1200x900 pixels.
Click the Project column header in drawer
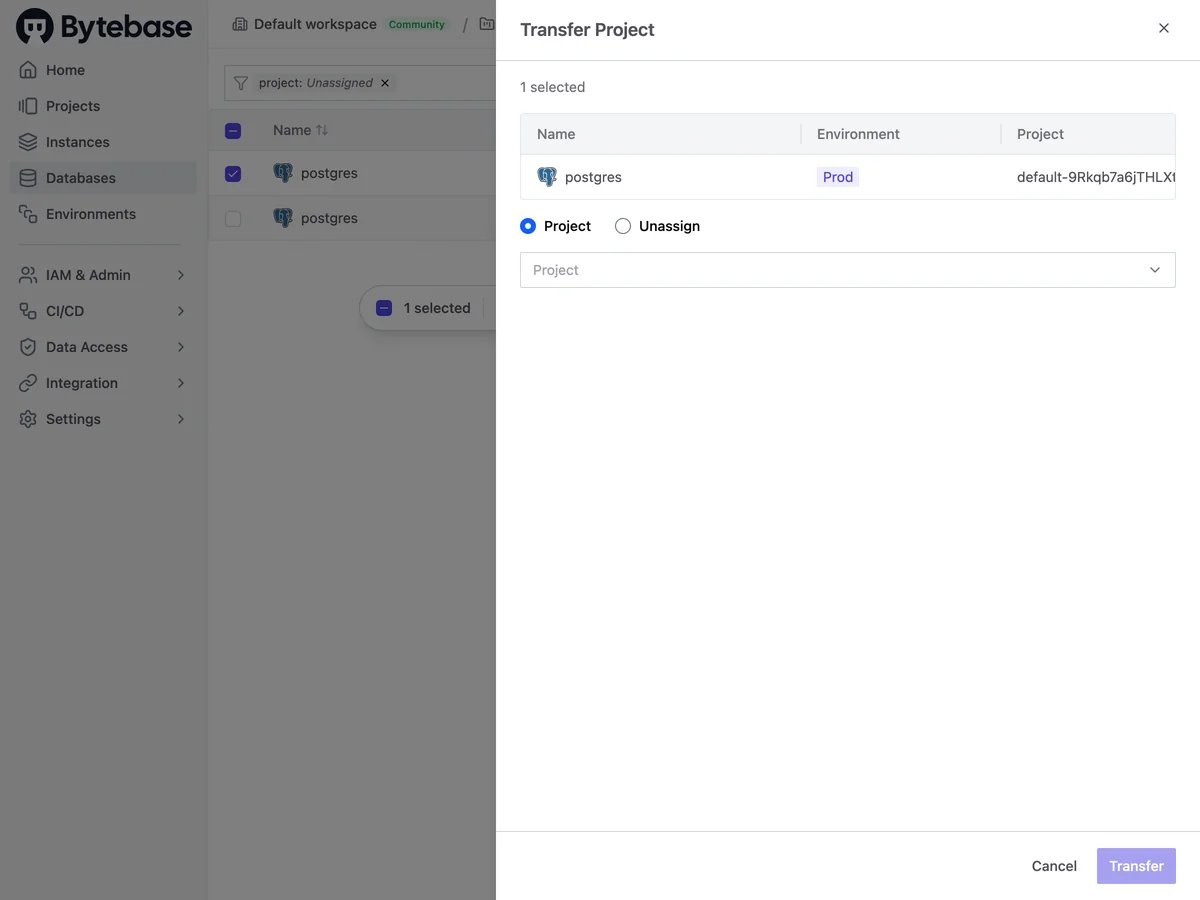[1040, 134]
